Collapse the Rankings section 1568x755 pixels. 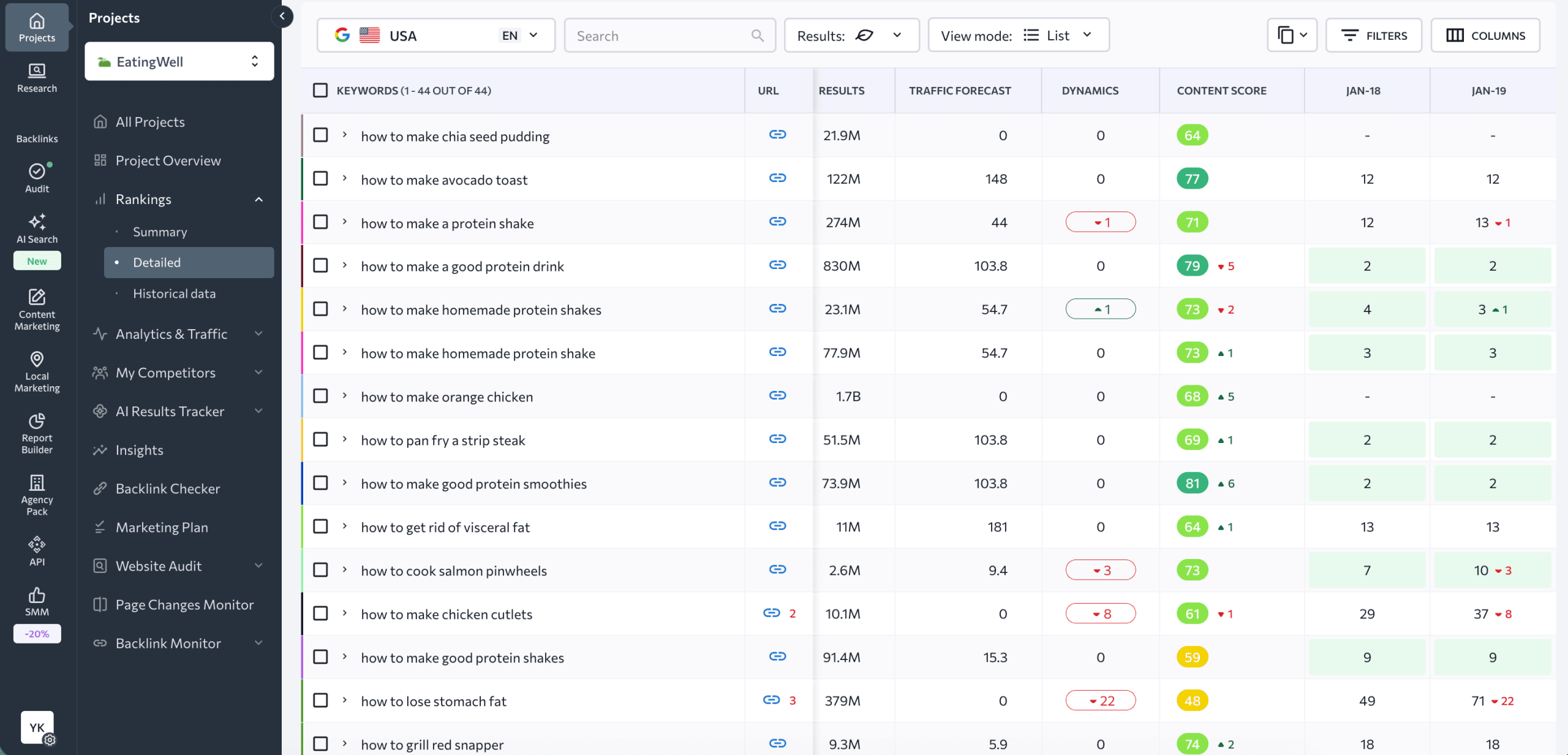258,199
